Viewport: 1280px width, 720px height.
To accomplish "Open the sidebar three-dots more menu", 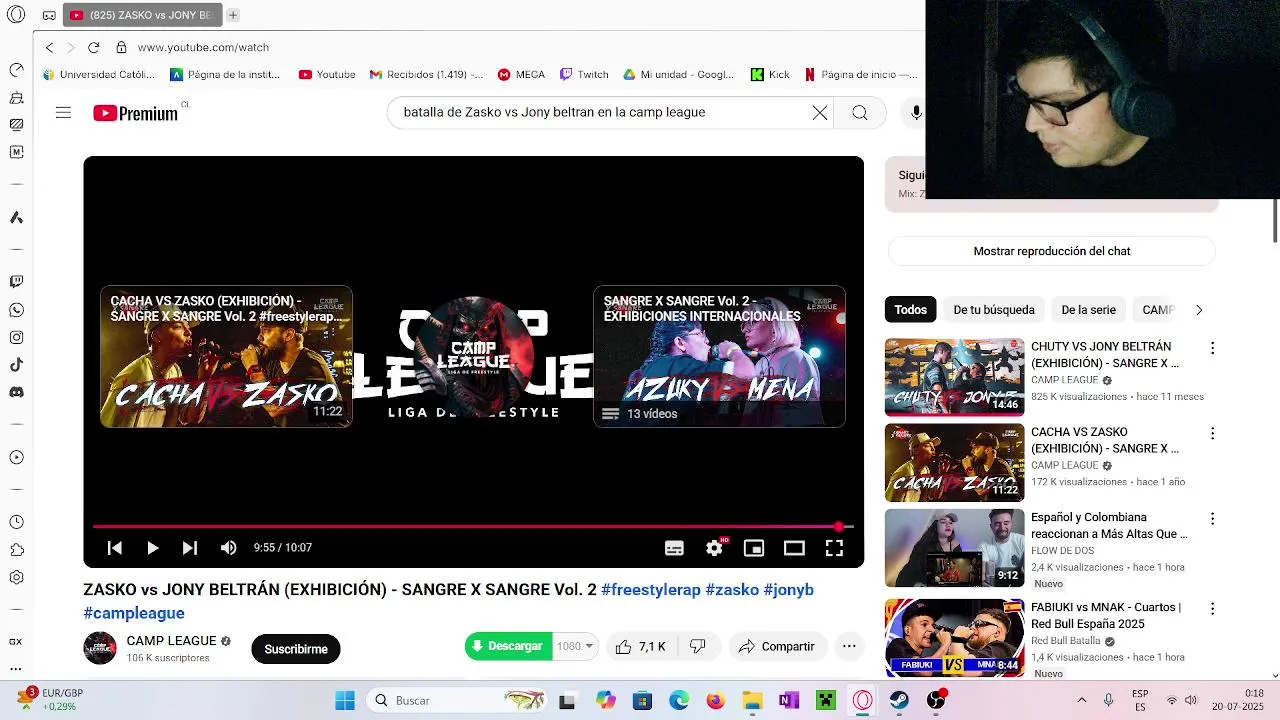I will pyautogui.click(x=16, y=668).
